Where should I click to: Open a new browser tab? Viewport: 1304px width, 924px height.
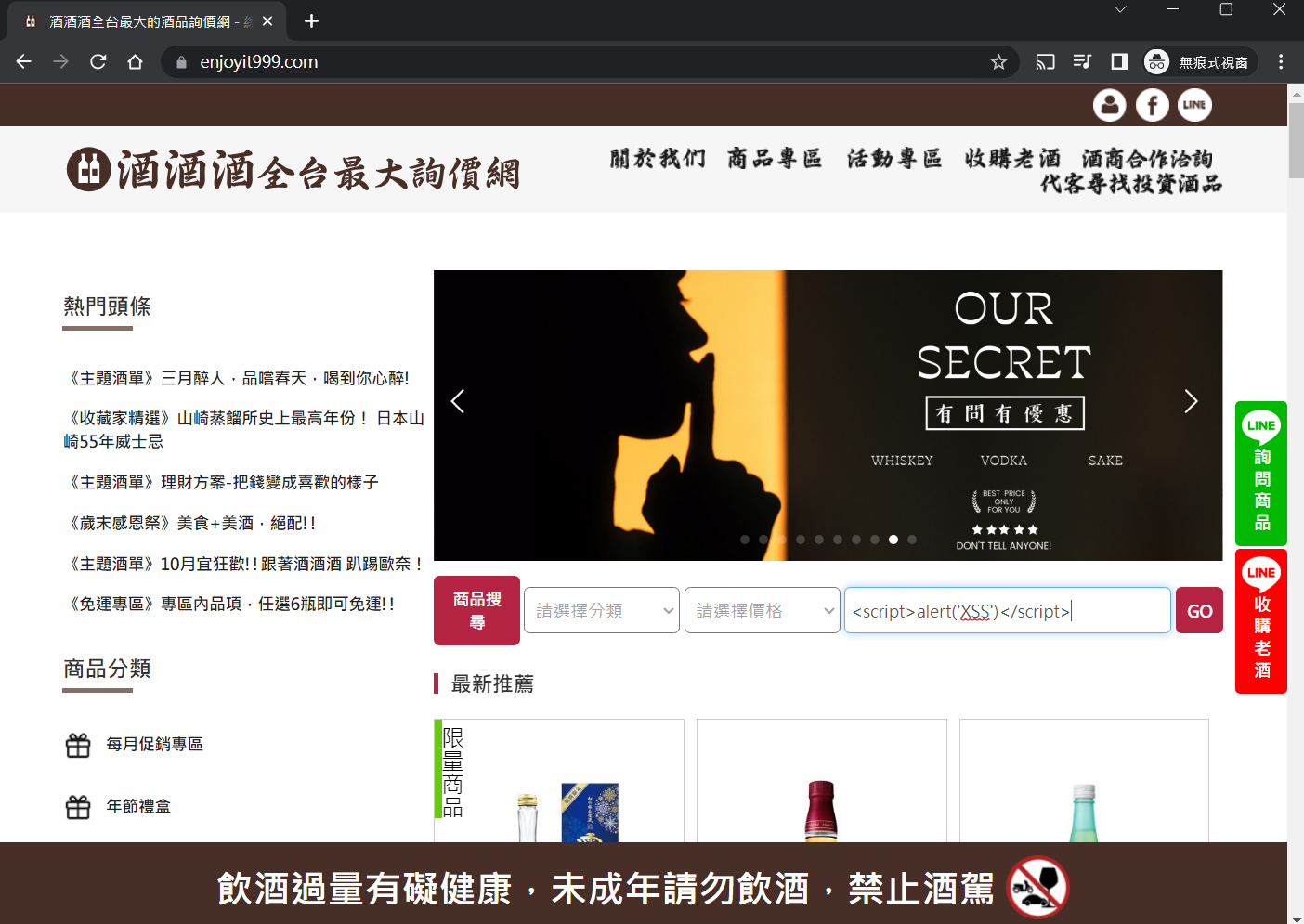311,20
